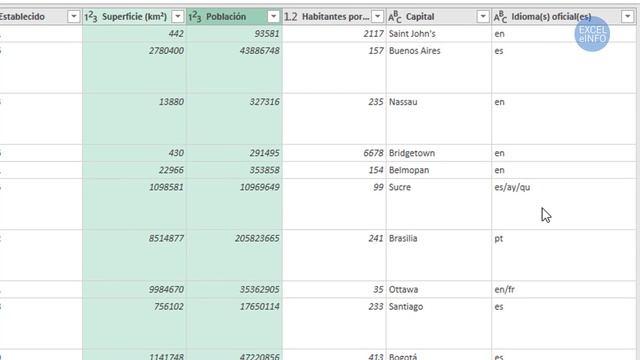This screenshot has height=360, width=640.
Task: Select the Nassau capital cell
Action: (x=439, y=119)
